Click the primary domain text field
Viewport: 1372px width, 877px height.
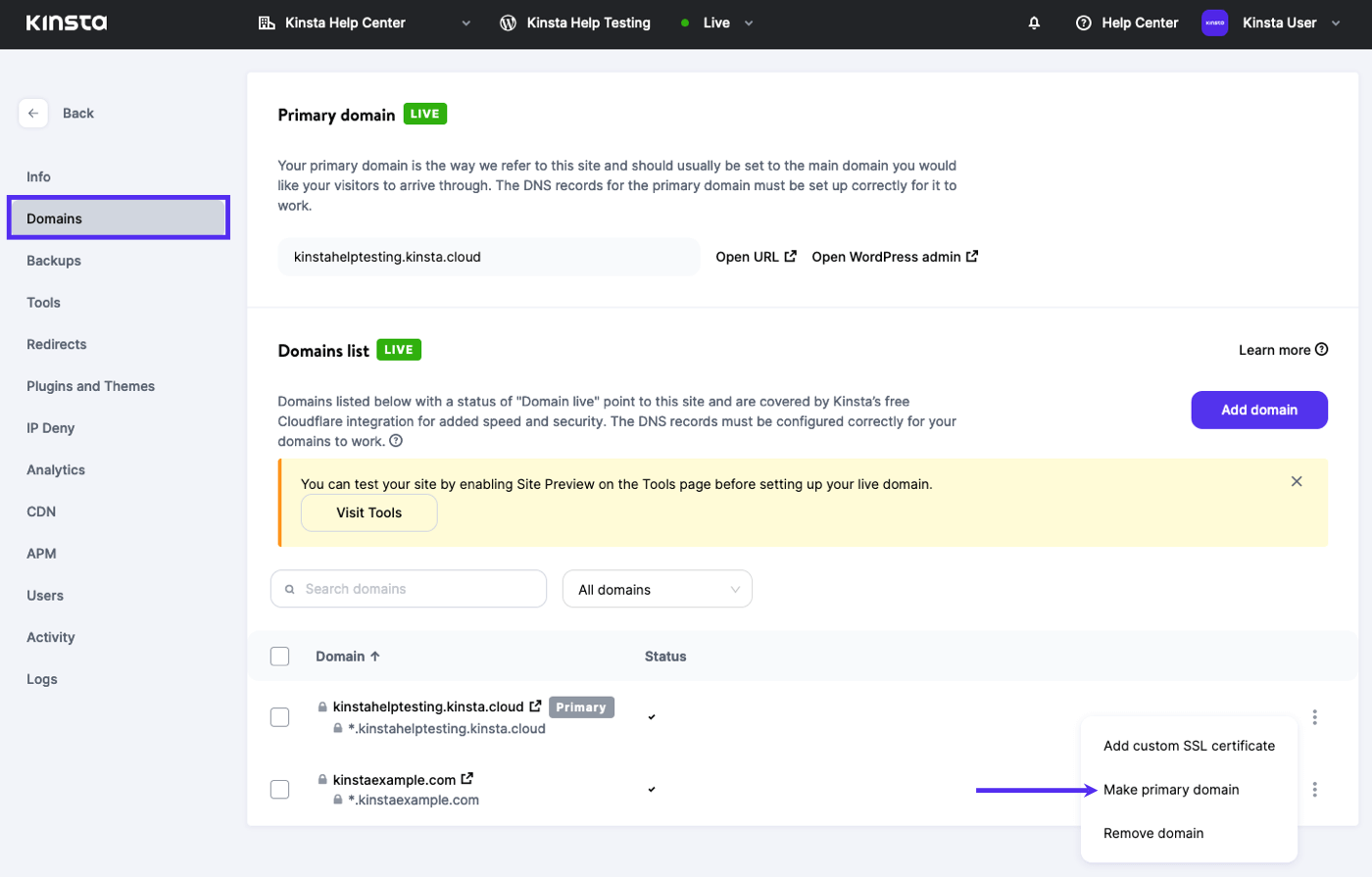tap(489, 257)
